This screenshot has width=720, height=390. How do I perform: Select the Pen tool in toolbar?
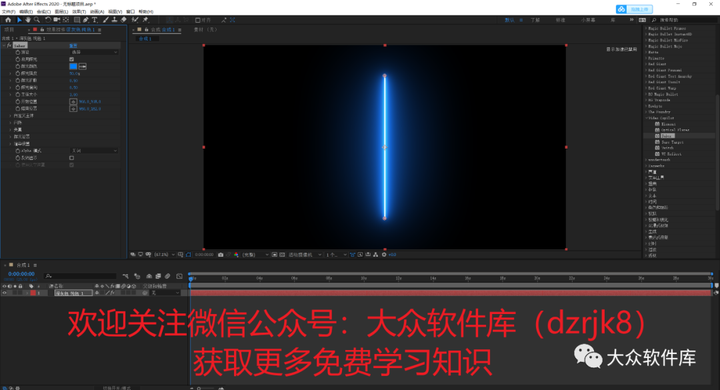tap(85, 20)
